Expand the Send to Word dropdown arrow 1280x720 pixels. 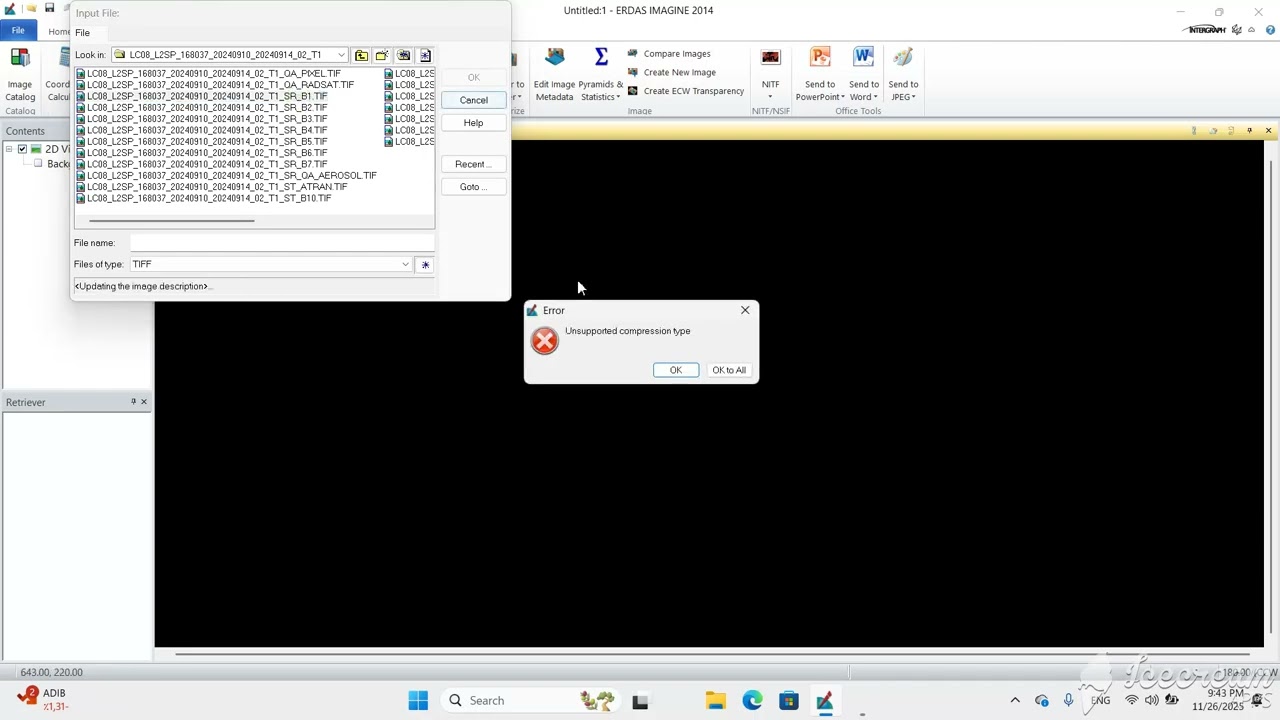click(x=877, y=98)
